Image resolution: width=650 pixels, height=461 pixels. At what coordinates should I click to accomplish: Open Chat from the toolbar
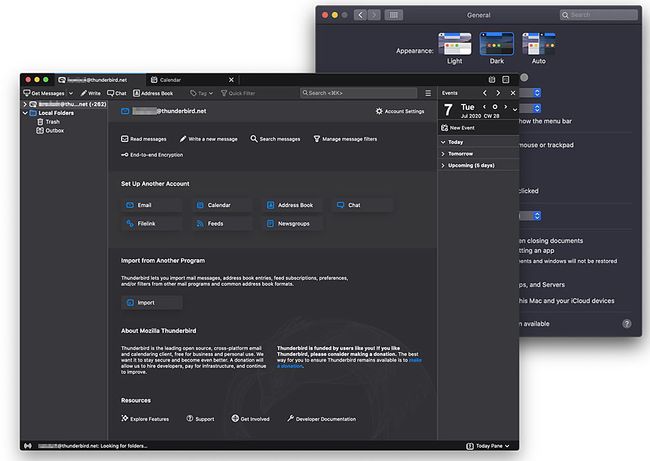point(117,93)
